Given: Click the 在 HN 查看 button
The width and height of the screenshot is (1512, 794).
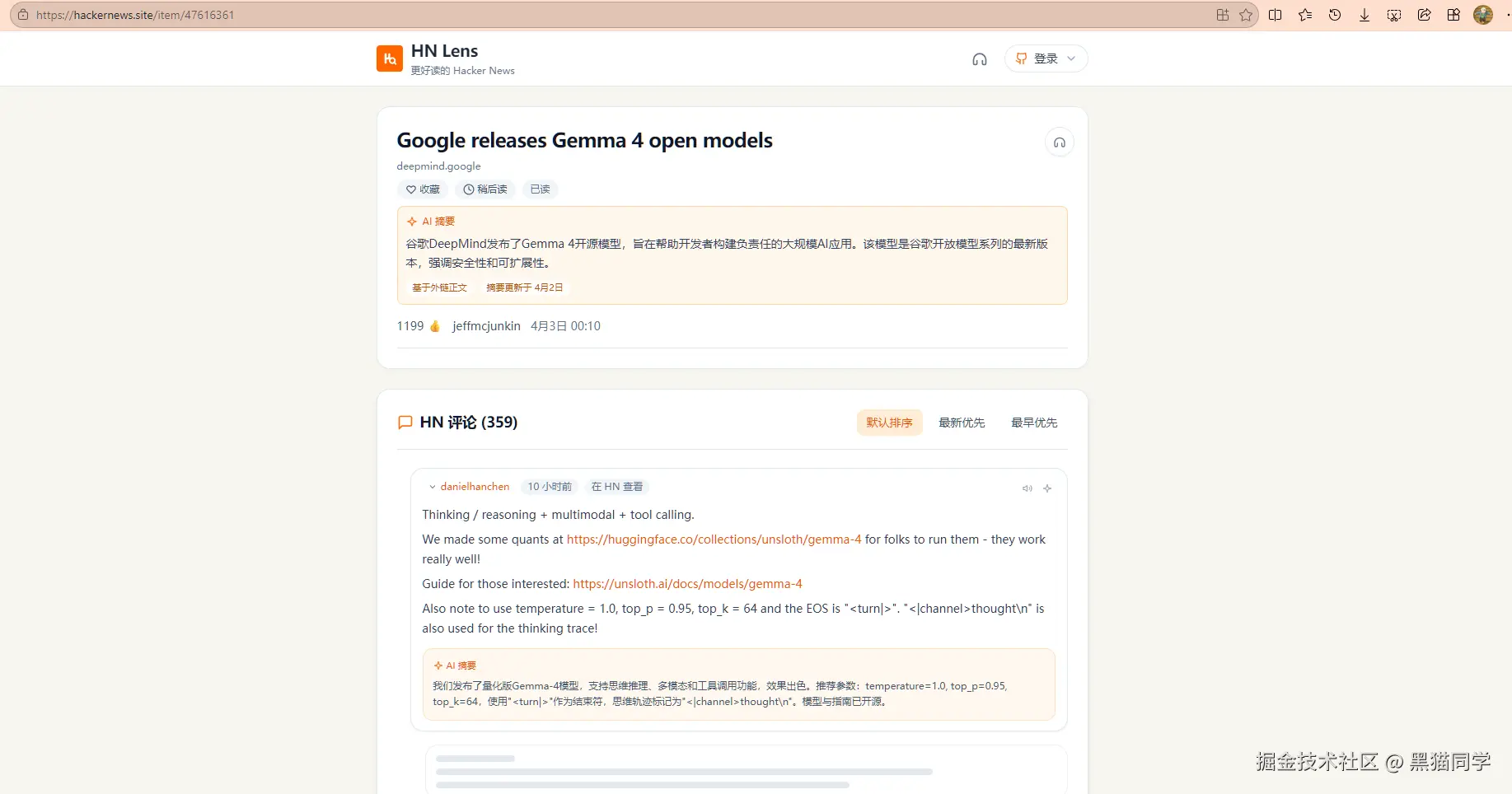Looking at the screenshot, I should pos(617,487).
